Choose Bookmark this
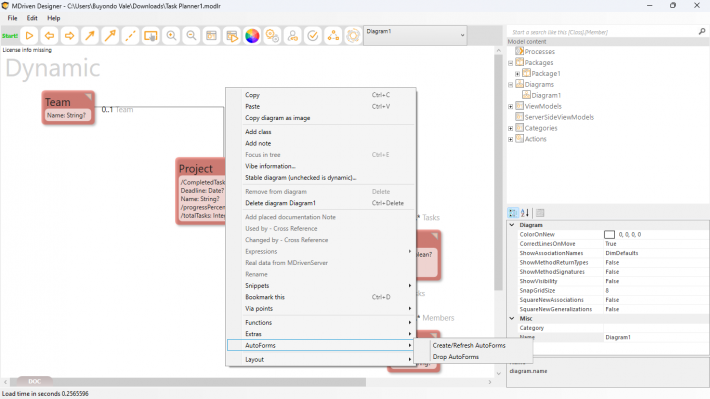 321,297
